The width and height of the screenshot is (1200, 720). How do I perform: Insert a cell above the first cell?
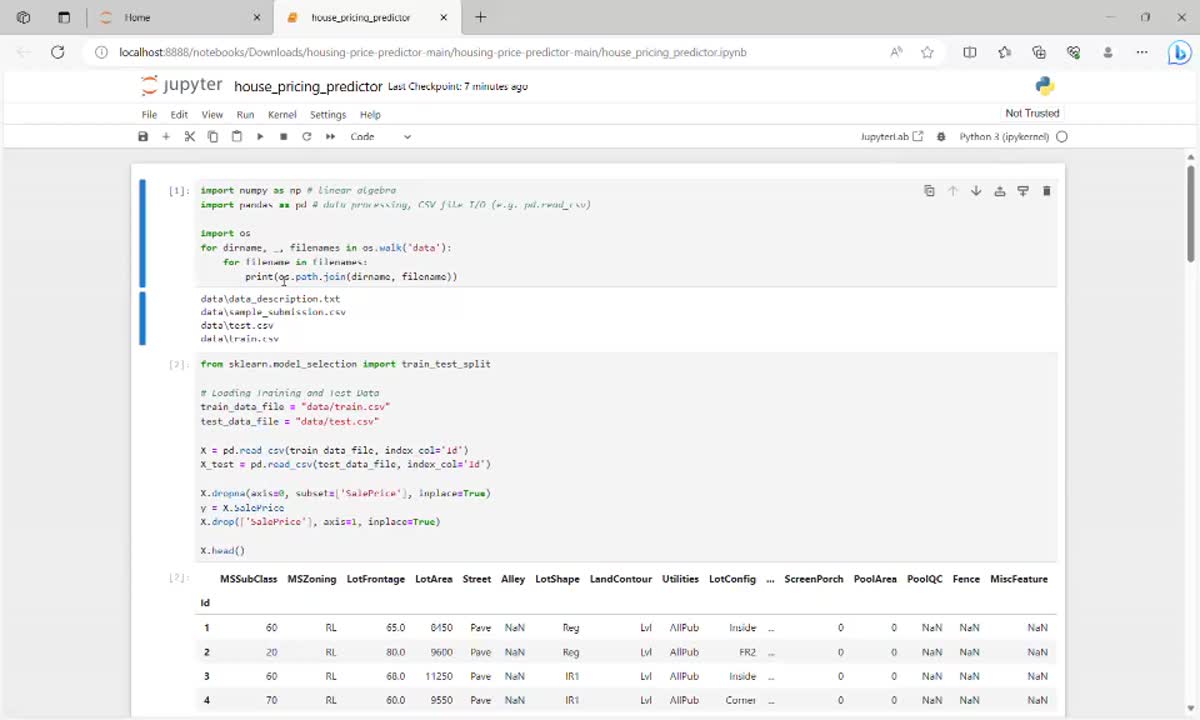click(999, 191)
